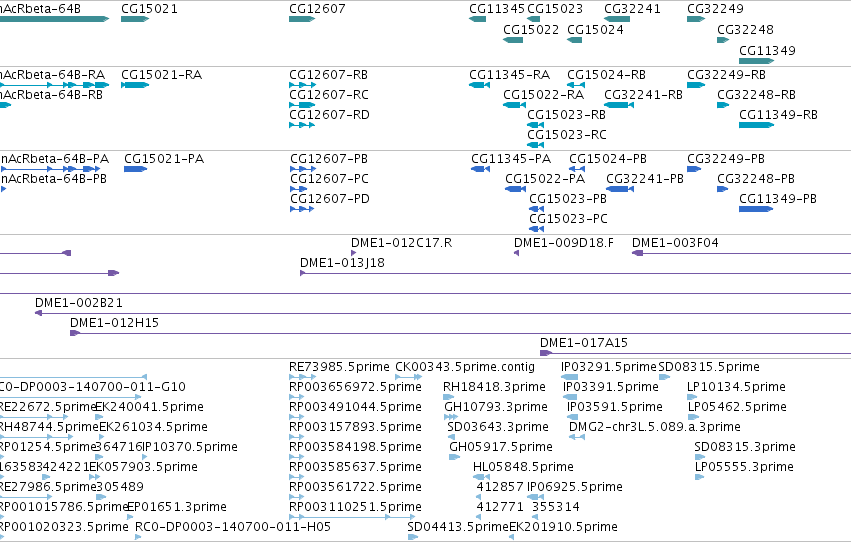Select protein CG11349-PB
The height and width of the screenshot is (542, 851).
click(x=756, y=209)
